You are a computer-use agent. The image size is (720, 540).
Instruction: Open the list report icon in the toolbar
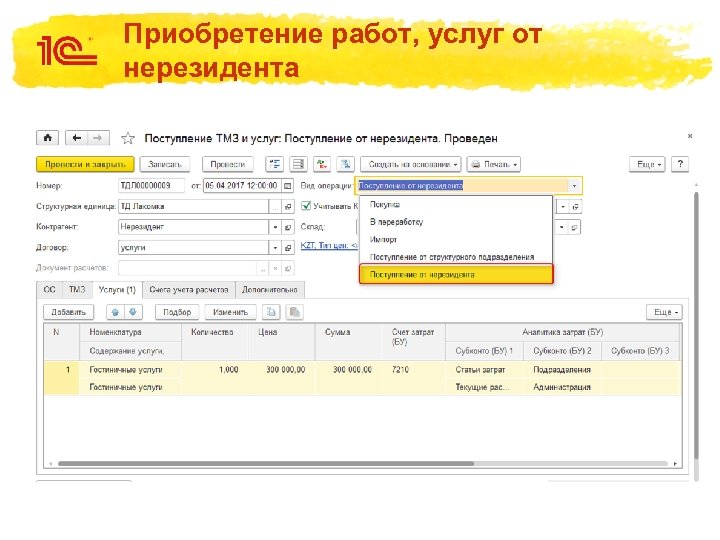point(298,164)
